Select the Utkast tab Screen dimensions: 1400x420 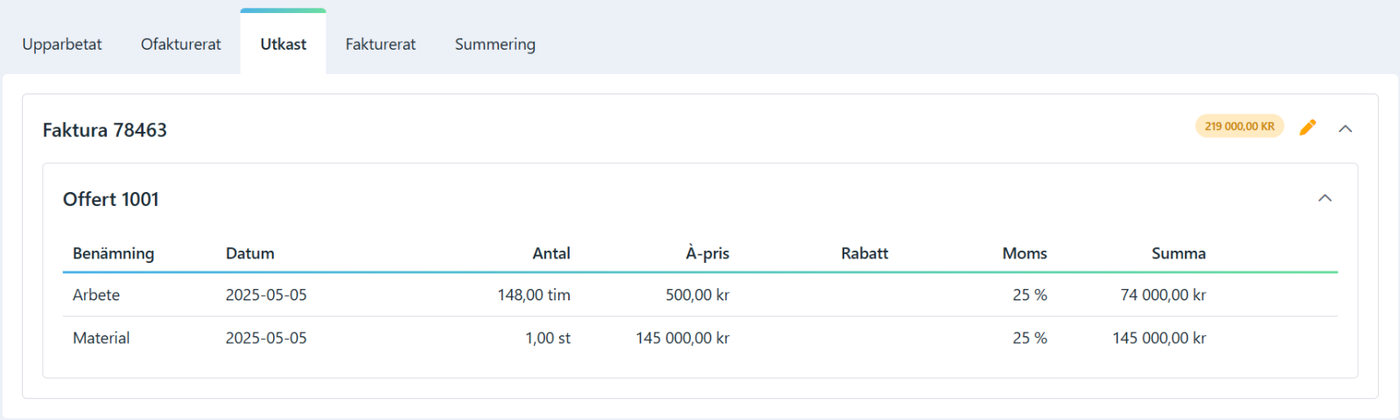283,44
